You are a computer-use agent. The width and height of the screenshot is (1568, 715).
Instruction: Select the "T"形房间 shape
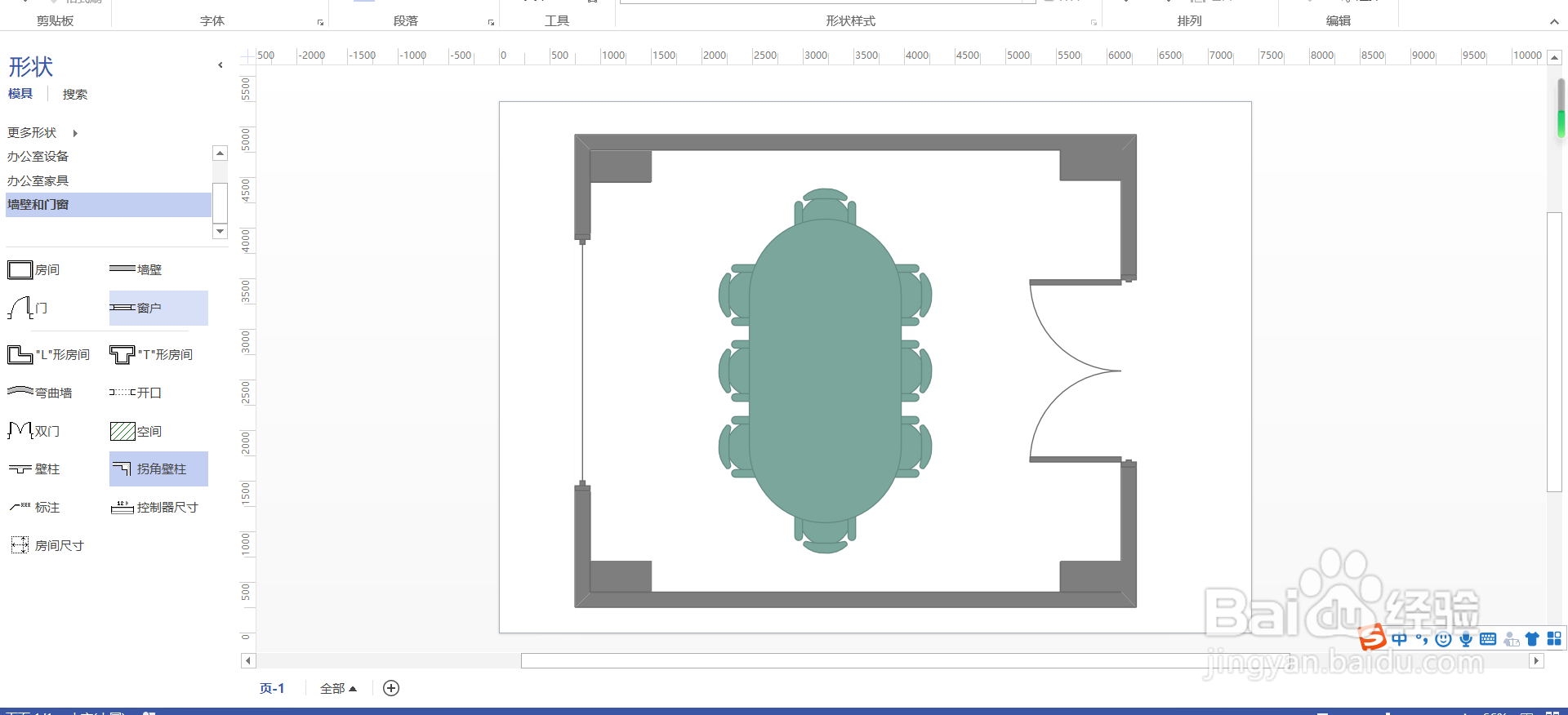point(151,354)
